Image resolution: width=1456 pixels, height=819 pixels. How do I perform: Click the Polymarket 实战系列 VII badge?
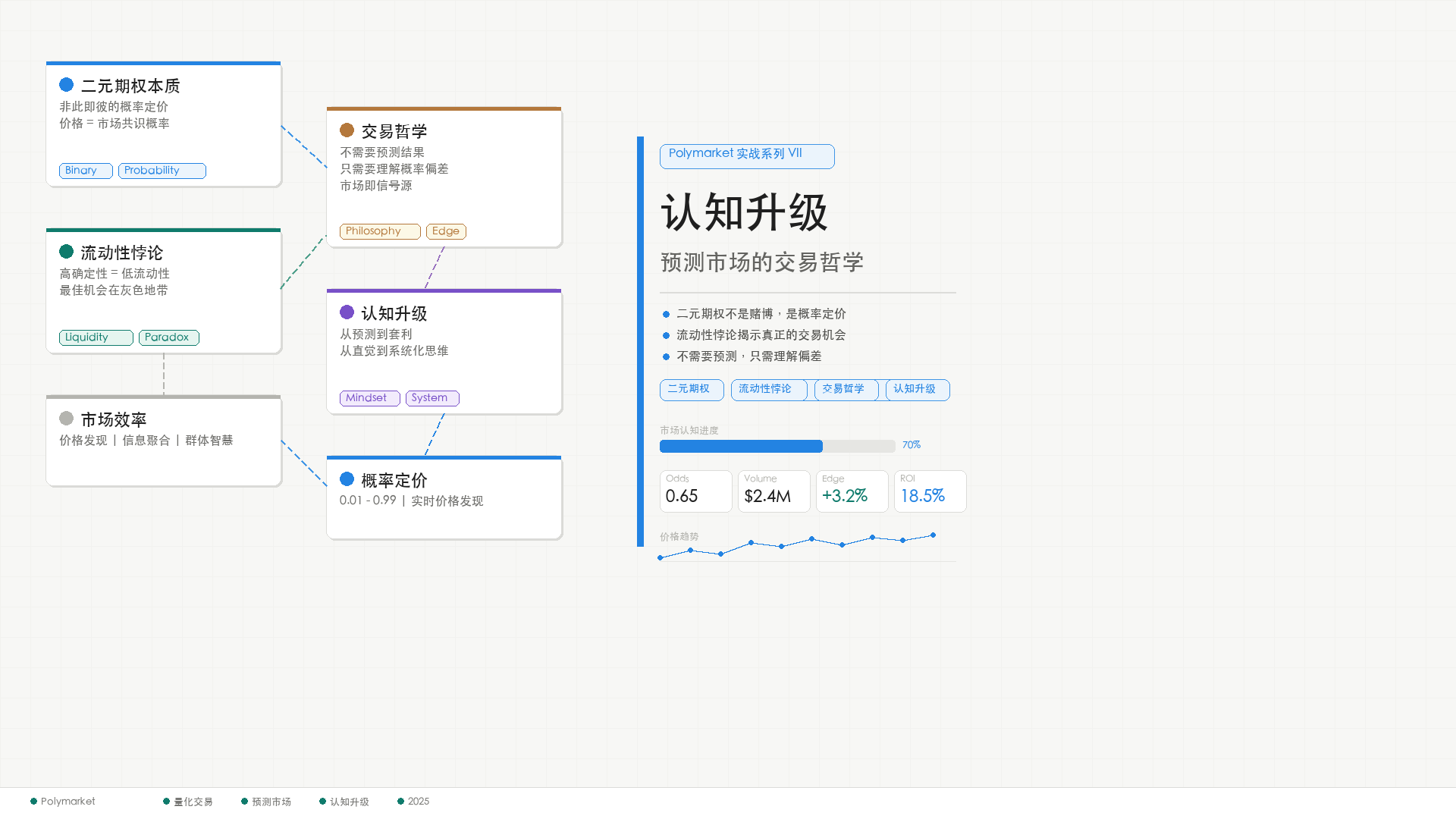746,155
